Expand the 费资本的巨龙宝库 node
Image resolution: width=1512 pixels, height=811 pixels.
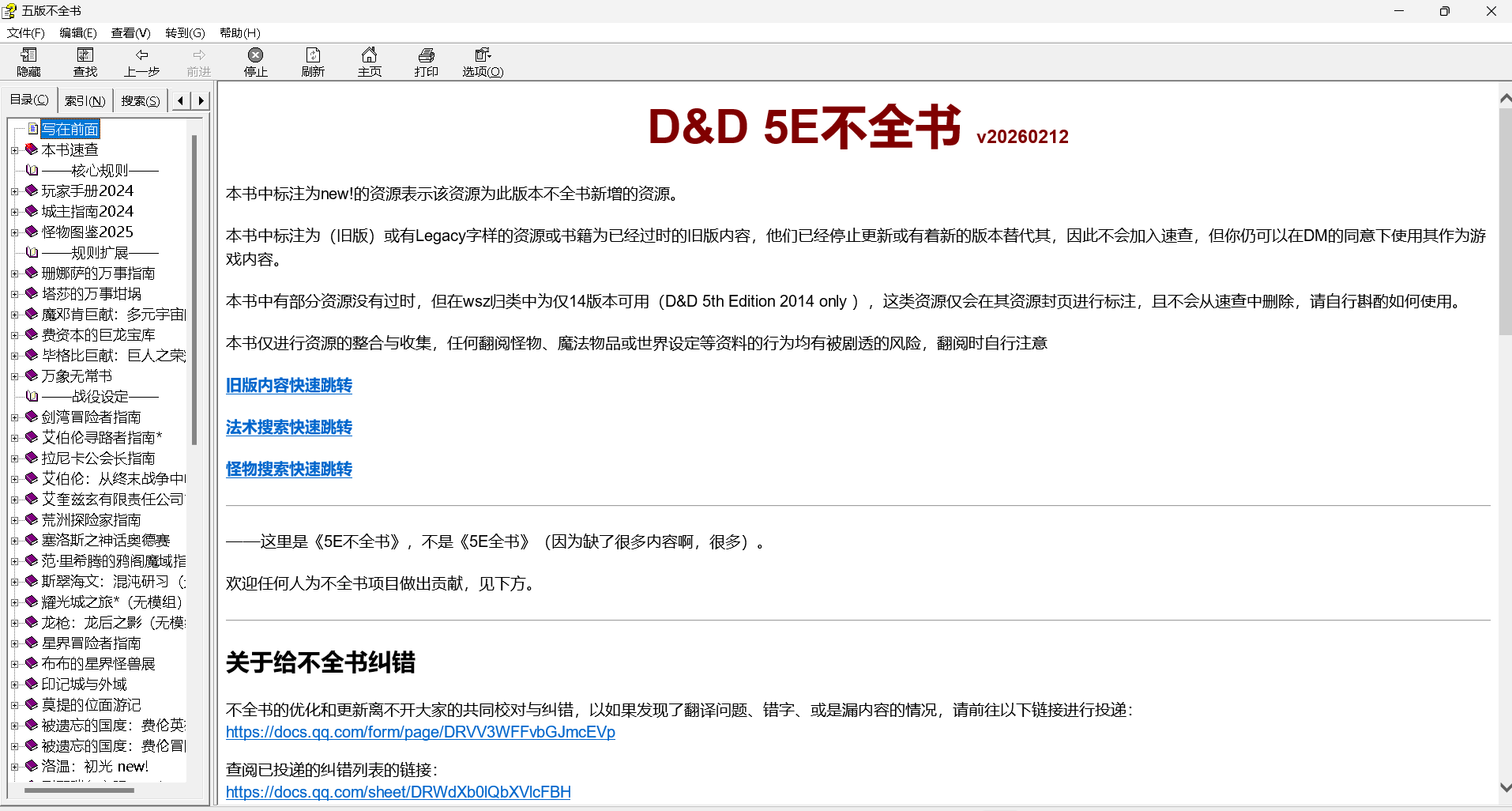(x=14, y=335)
